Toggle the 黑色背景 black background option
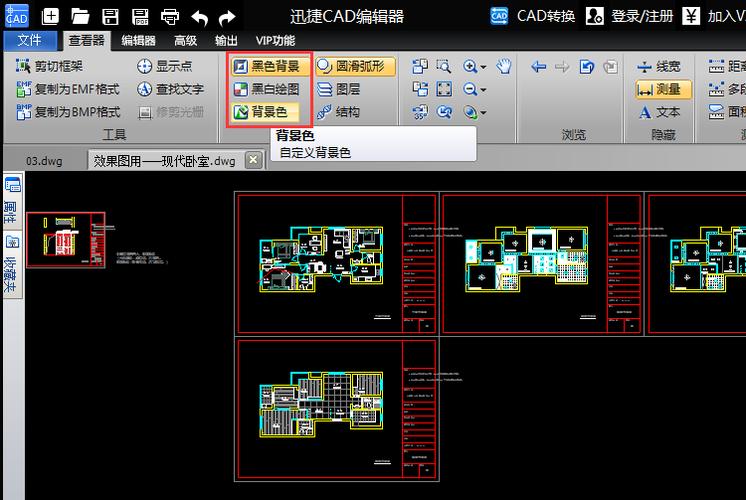Viewport: 746px width, 500px height. point(266,67)
